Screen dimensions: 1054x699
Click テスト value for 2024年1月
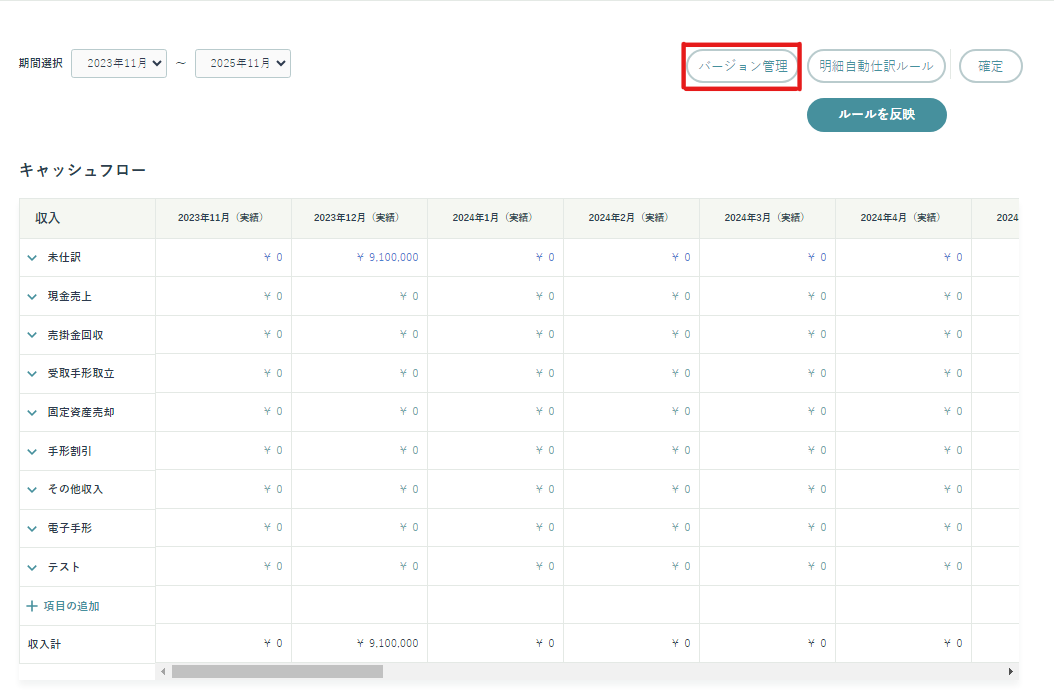coord(545,567)
